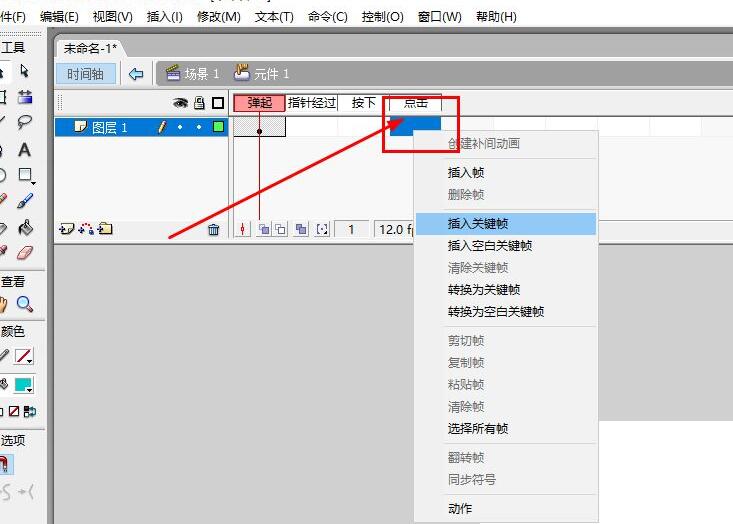Image resolution: width=733 pixels, height=524 pixels.
Task: Open the 修改(M) menu
Action: [219, 17]
